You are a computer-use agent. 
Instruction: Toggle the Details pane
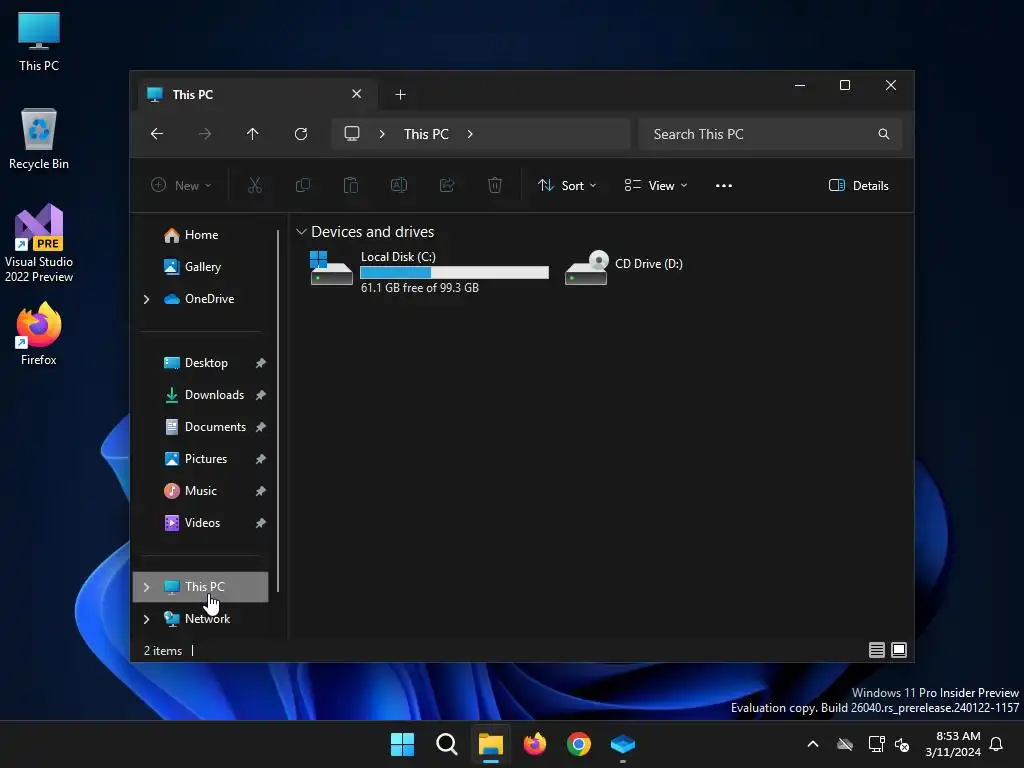click(858, 185)
